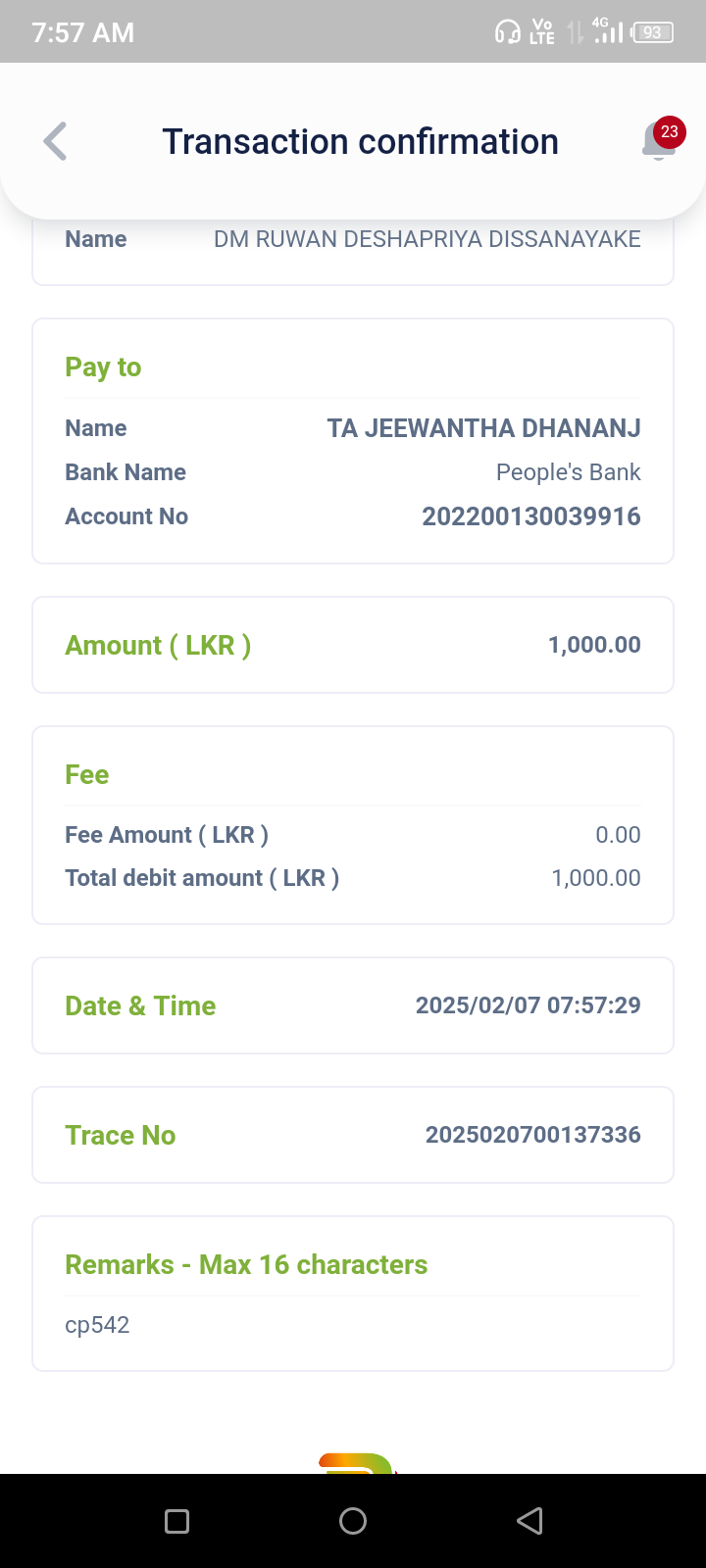
Task: Tap payee name TA JEEWANTHA DHANANJ
Action: pyautogui.click(x=483, y=428)
